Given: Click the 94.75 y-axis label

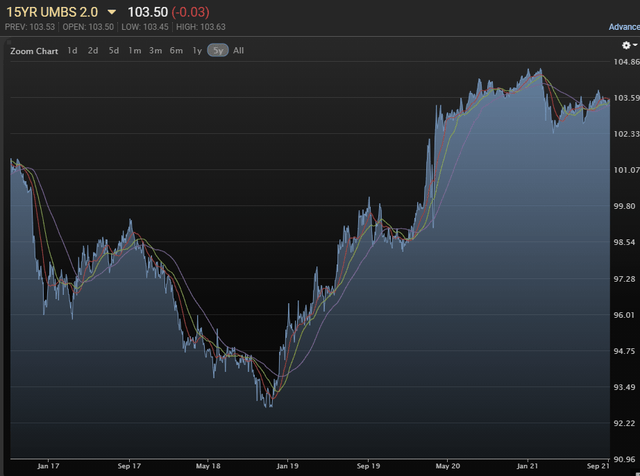Looking at the screenshot, I should (624, 351).
